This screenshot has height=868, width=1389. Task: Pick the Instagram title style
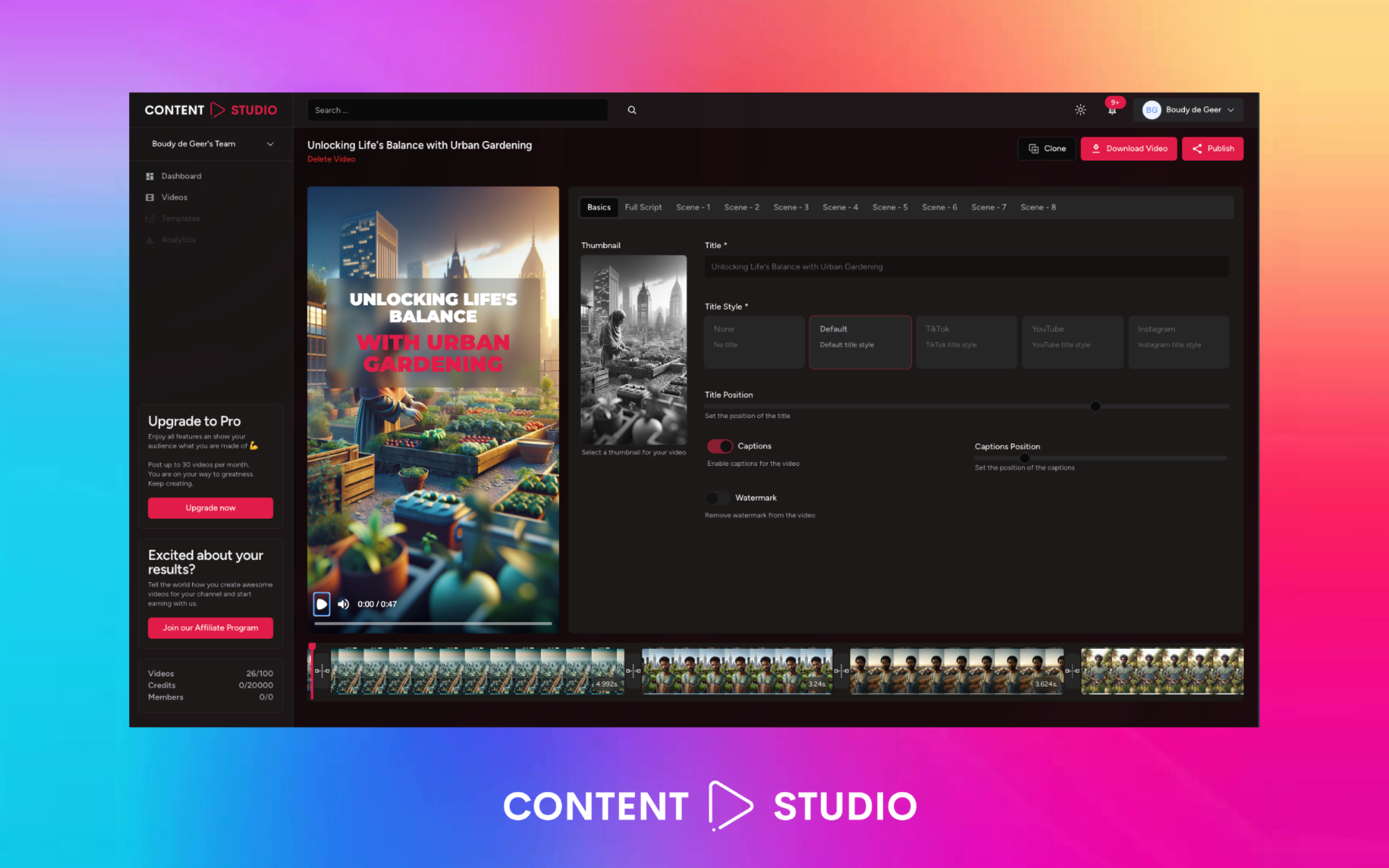click(1178, 342)
